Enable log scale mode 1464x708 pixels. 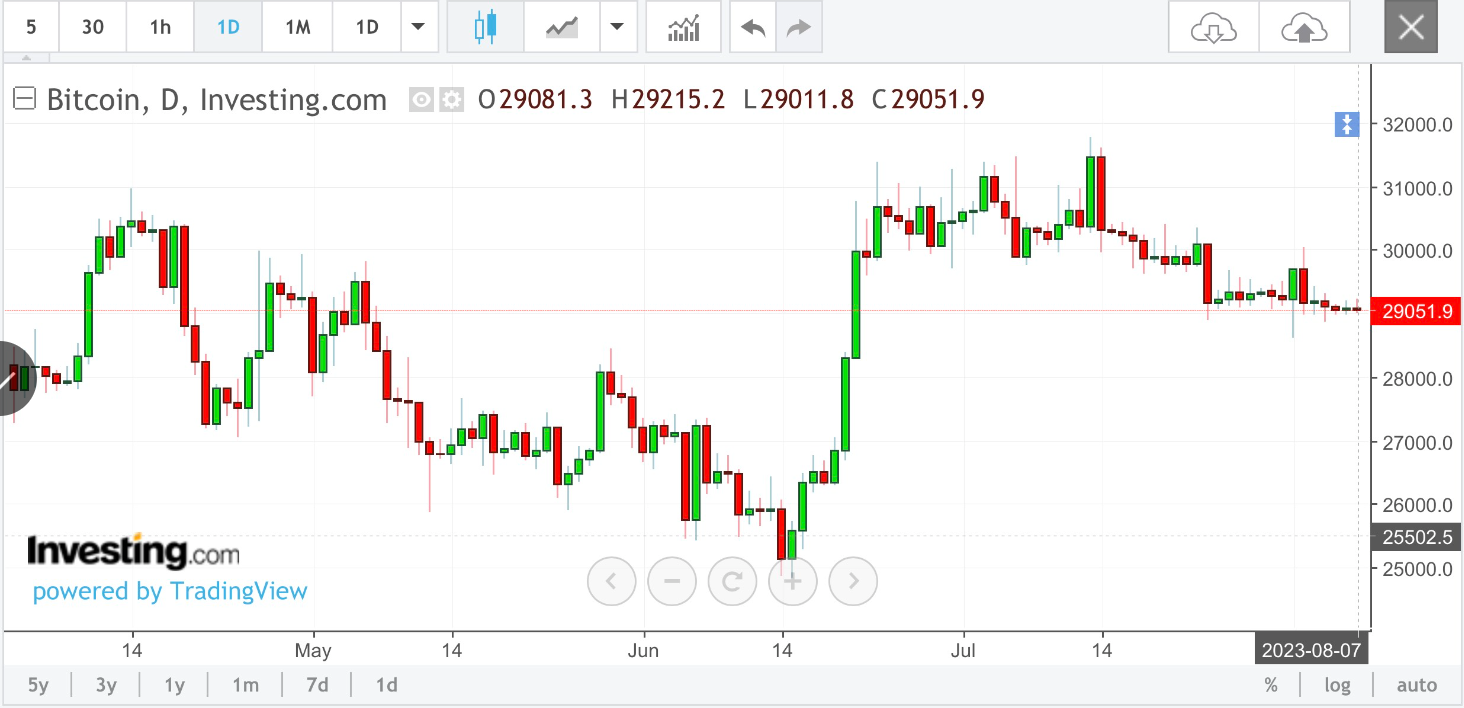[1337, 685]
